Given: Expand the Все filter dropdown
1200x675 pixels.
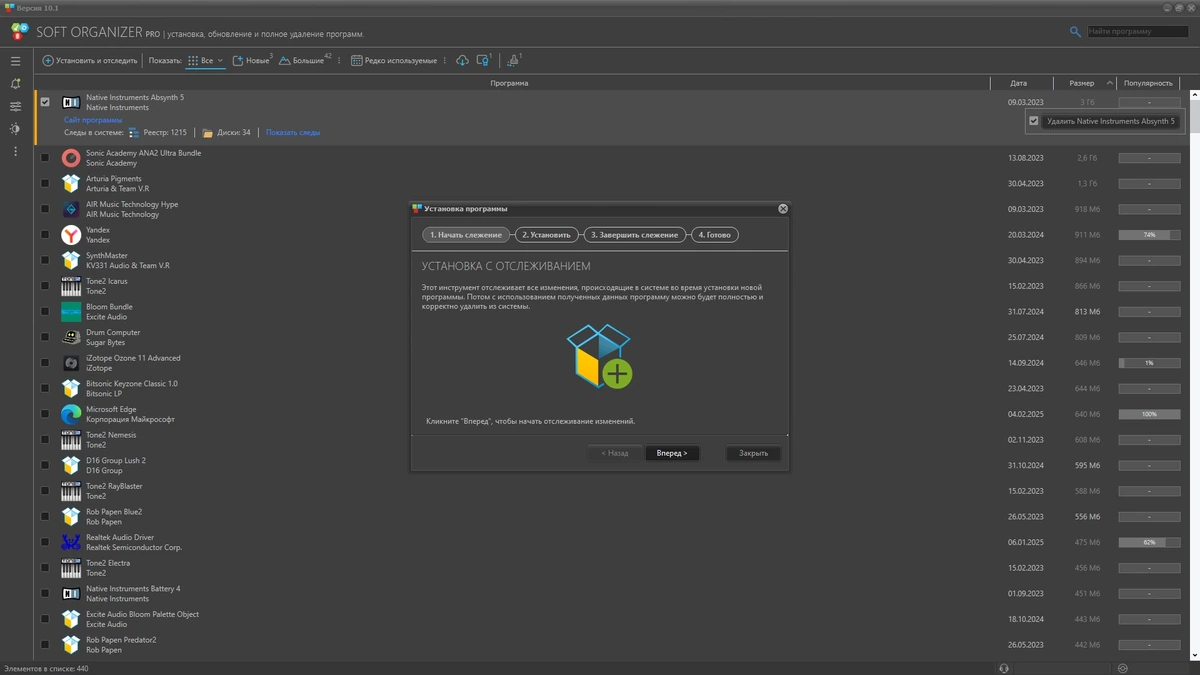Looking at the screenshot, I should coord(220,61).
